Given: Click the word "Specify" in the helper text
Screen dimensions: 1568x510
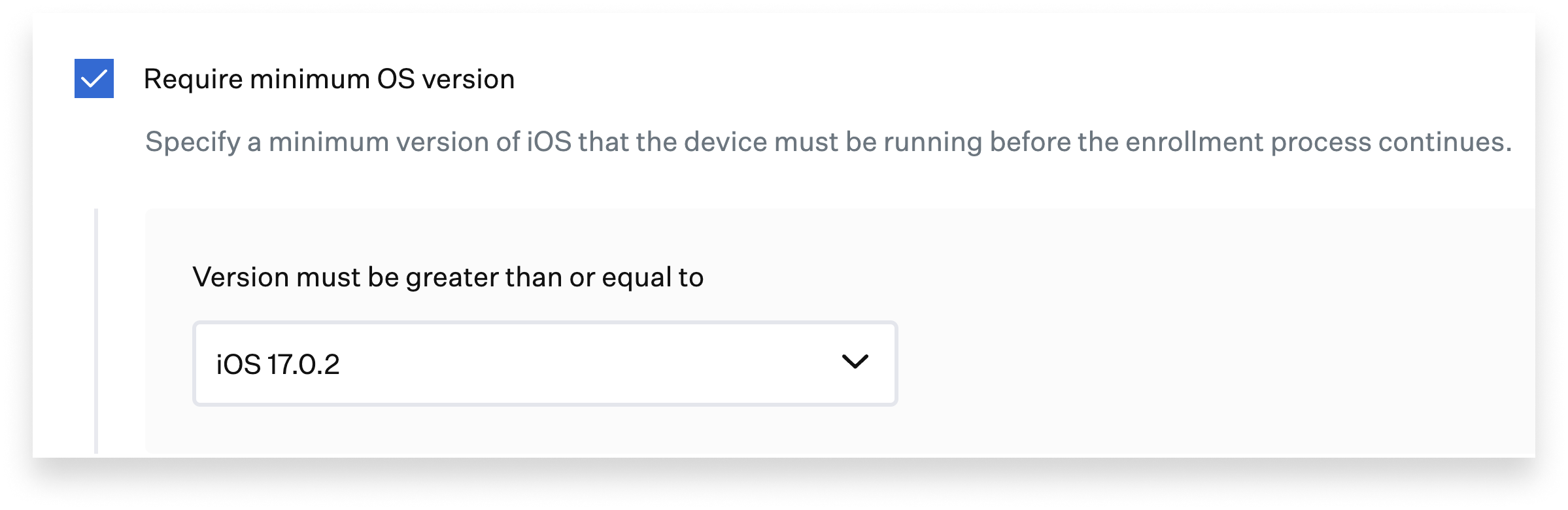Looking at the screenshot, I should [192, 142].
